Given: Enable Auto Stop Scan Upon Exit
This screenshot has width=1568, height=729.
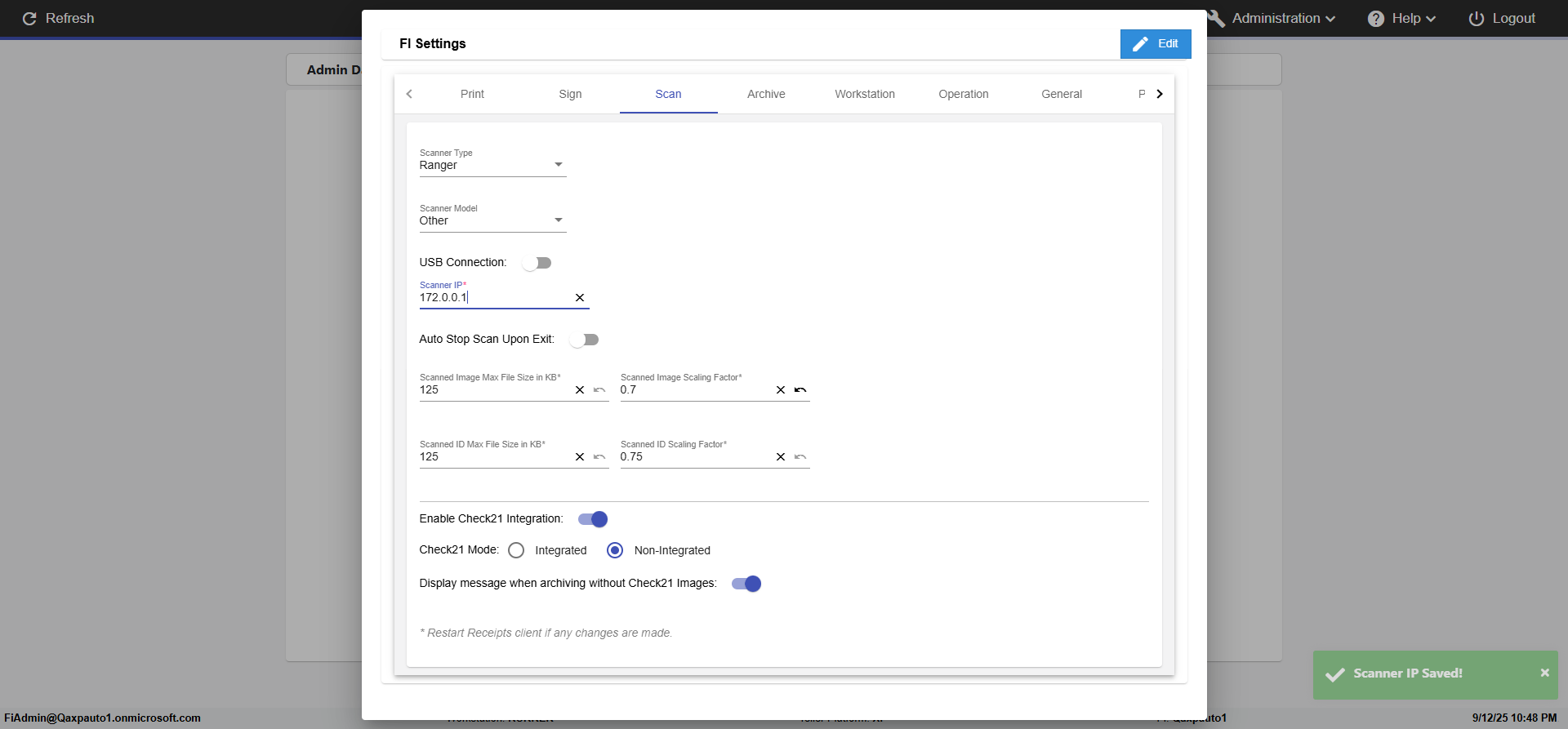Looking at the screenshot, I should click(x=585, y=340).
